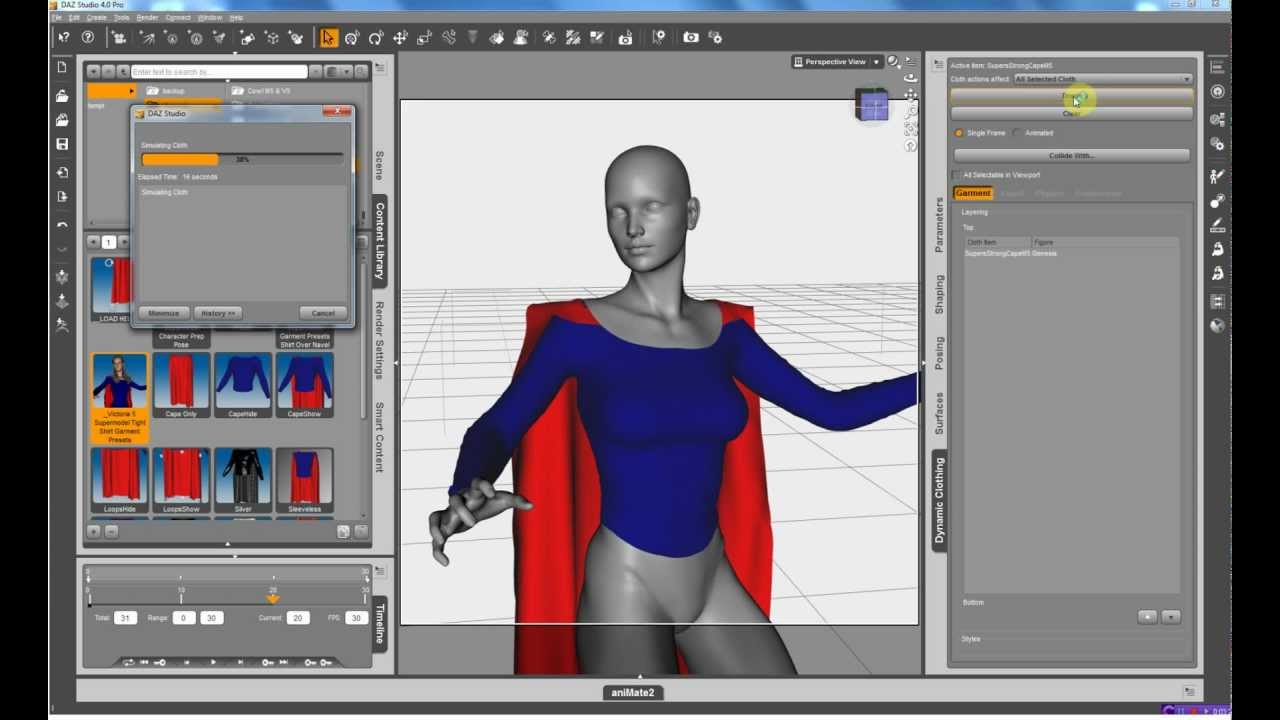Click the Minimize button in simulation dialog
Image resolution: width=1280 pixels, height=720 pixels.
(x=164, y=313)
